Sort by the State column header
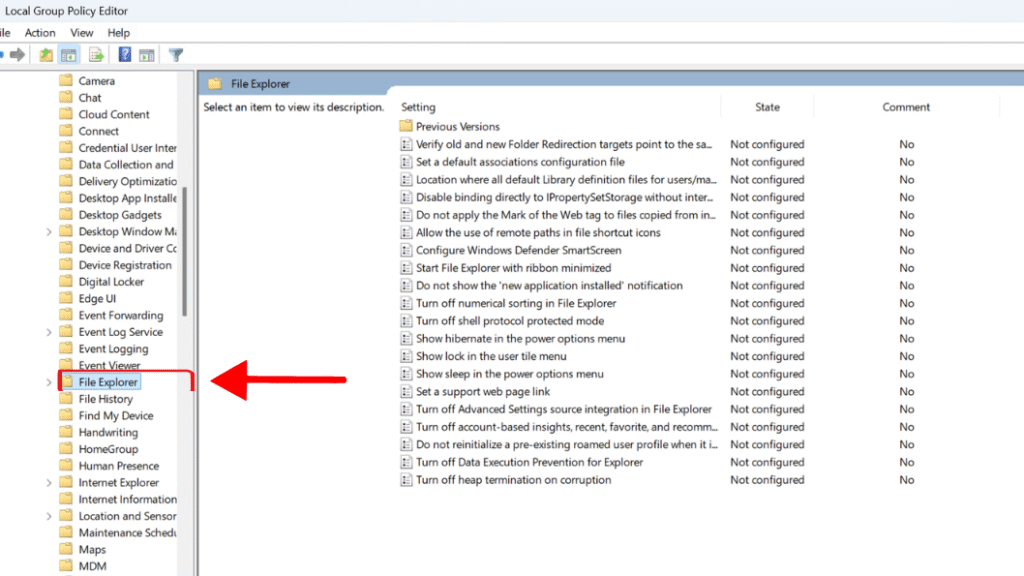 (x=767, y=107)
